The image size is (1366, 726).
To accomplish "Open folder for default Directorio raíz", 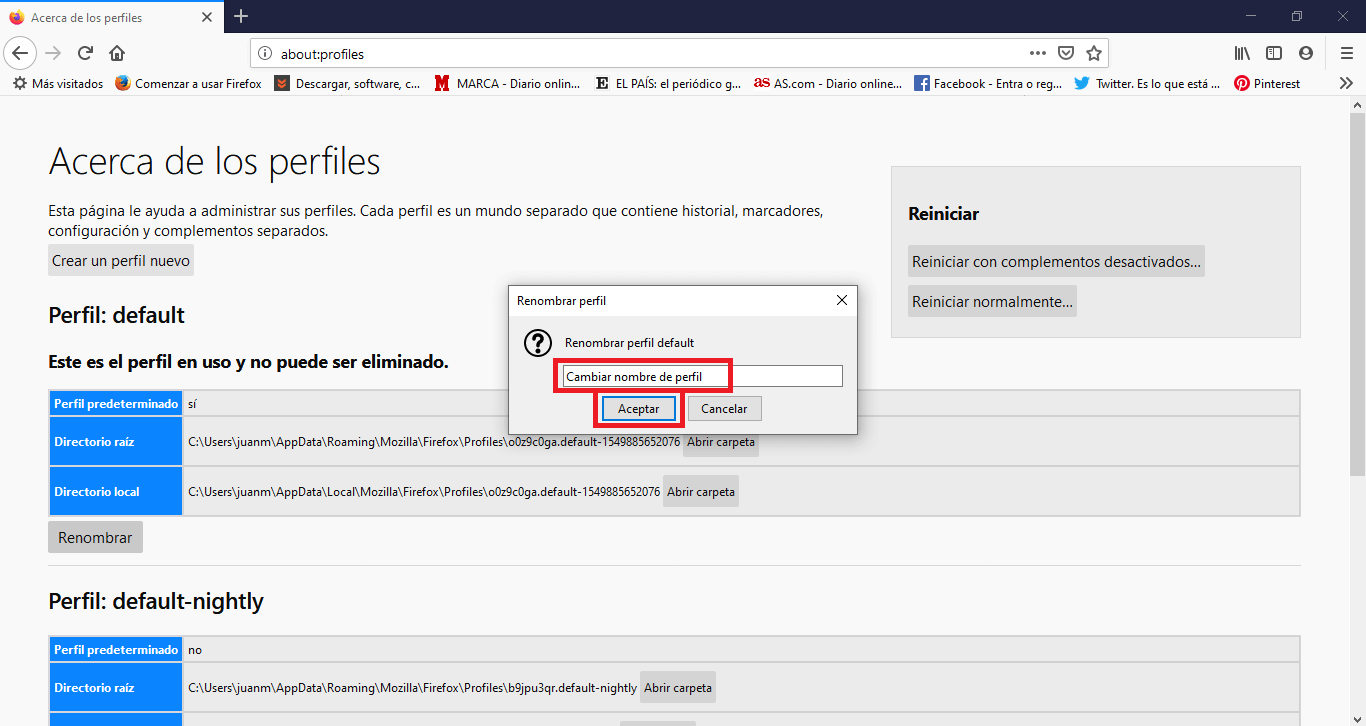I will pyautogui.click(x=721, y=441).
